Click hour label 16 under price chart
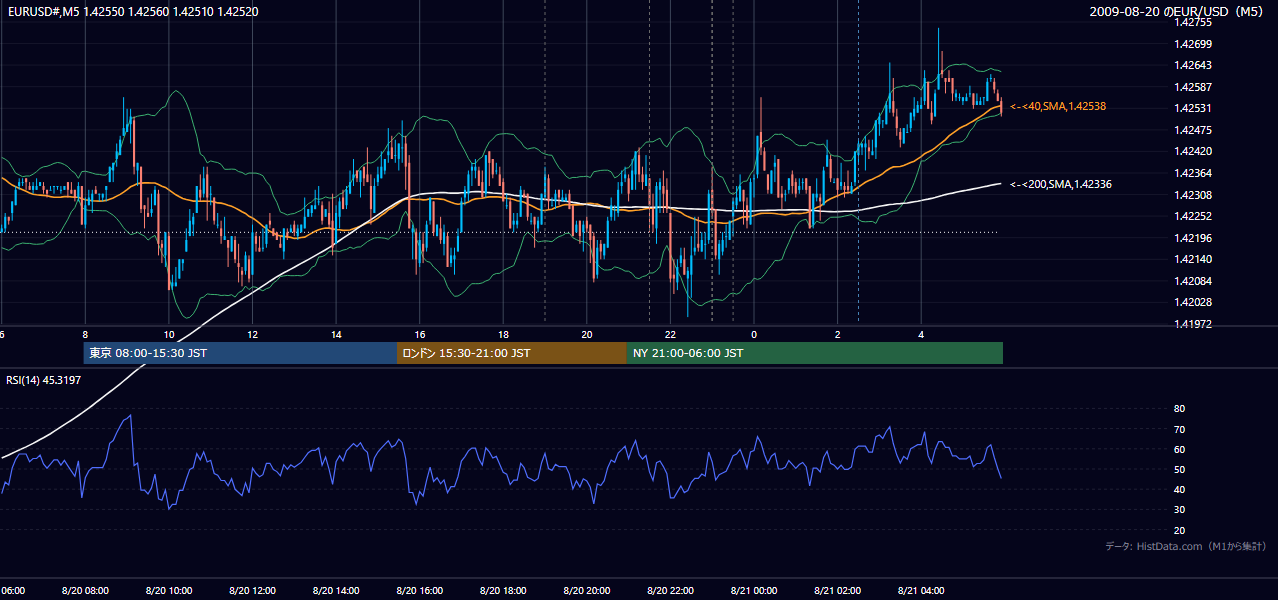1278x600 pixels. coord(420,334)
